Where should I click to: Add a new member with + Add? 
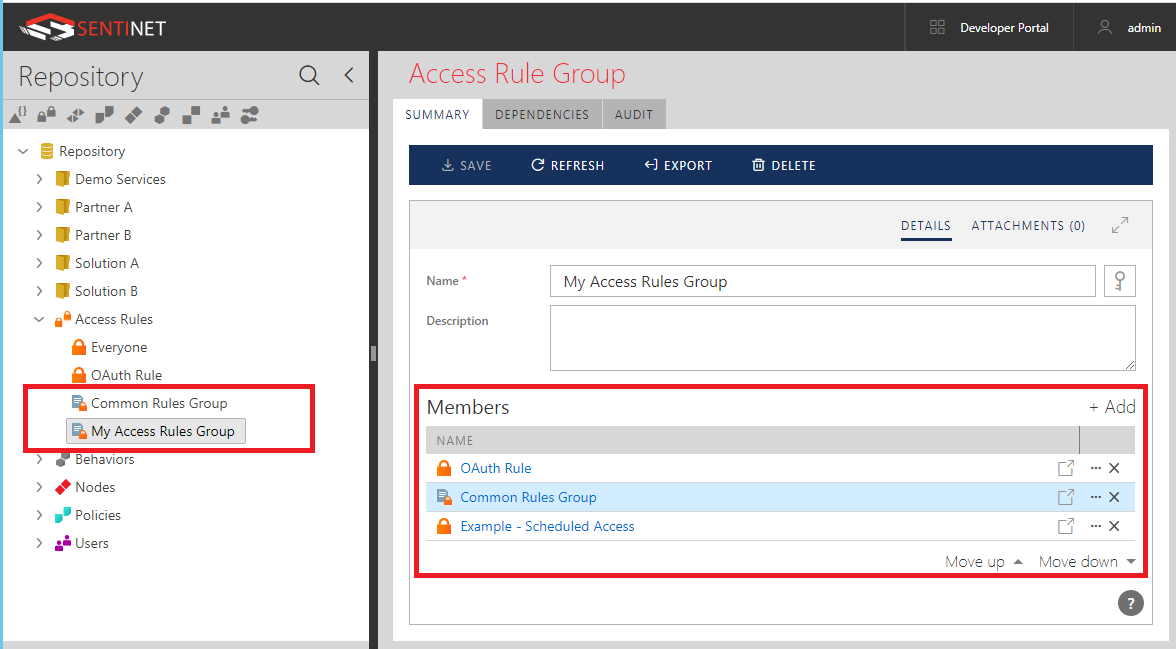pos(1112,406)
